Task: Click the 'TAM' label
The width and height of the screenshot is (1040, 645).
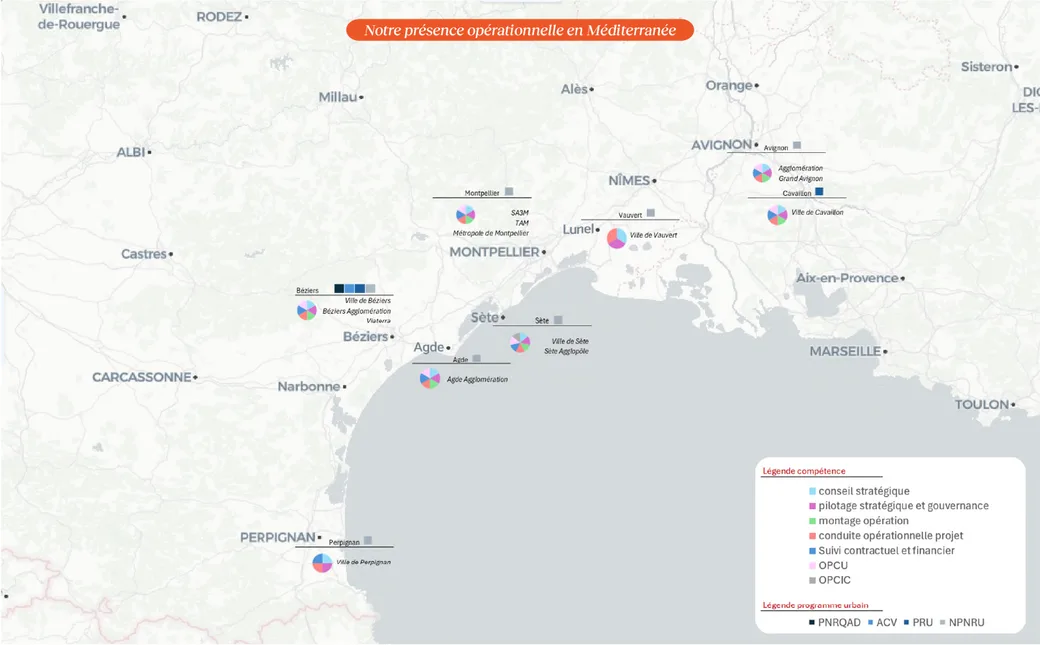Action: pyautogui.click(x=522, y=223)
